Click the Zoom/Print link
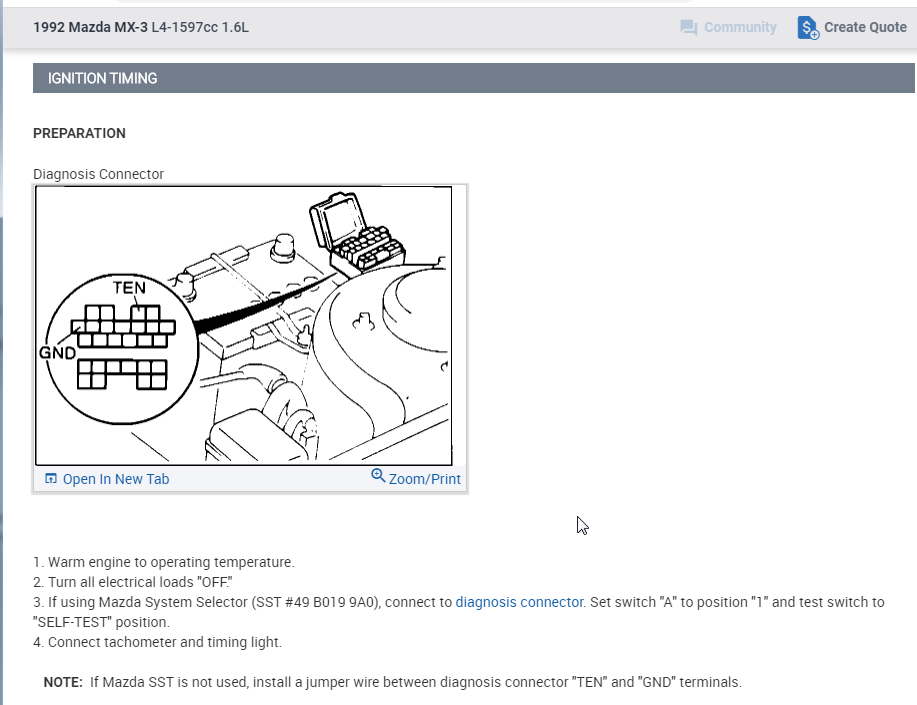 point(425,479)
